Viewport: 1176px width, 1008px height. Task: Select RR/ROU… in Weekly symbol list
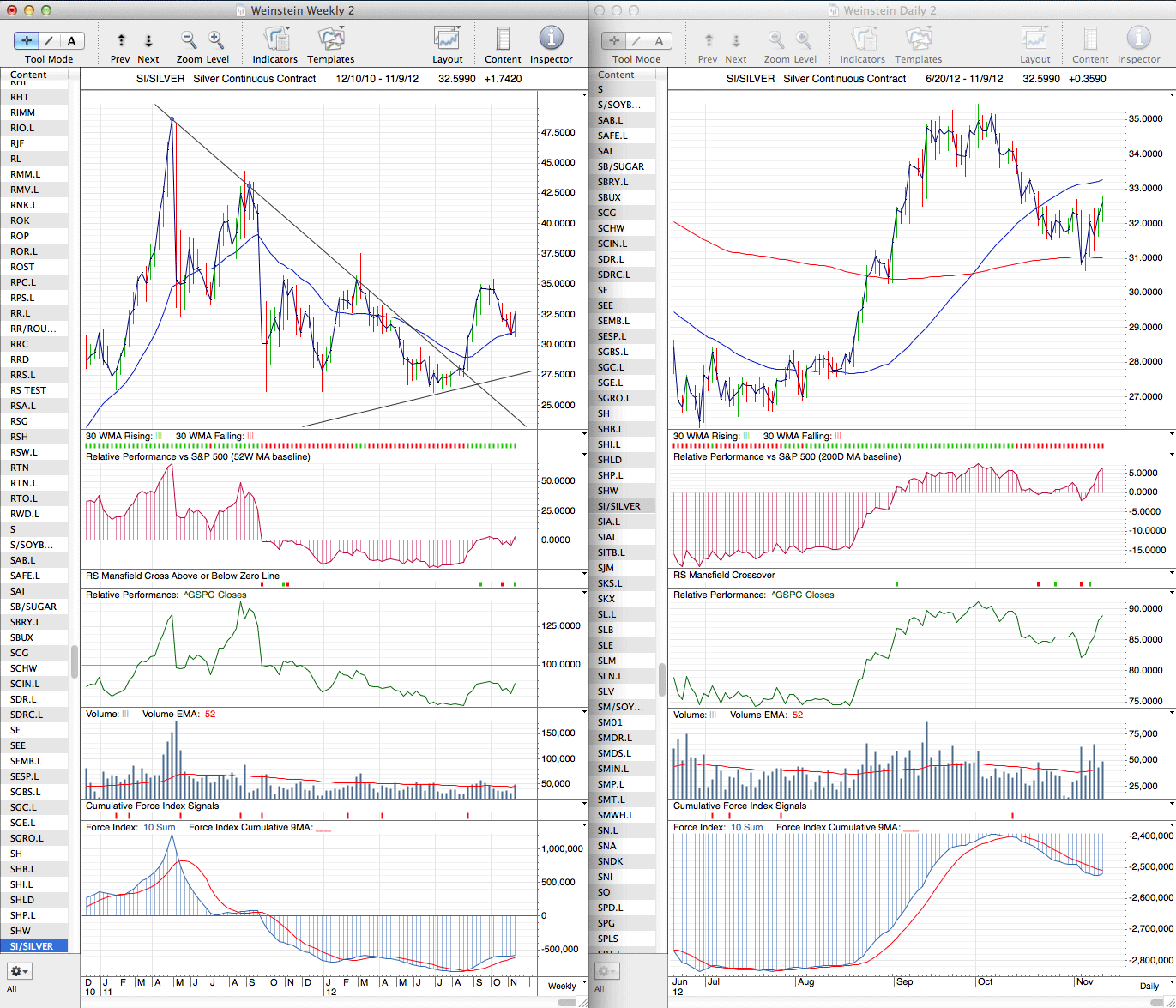point(34,329)
